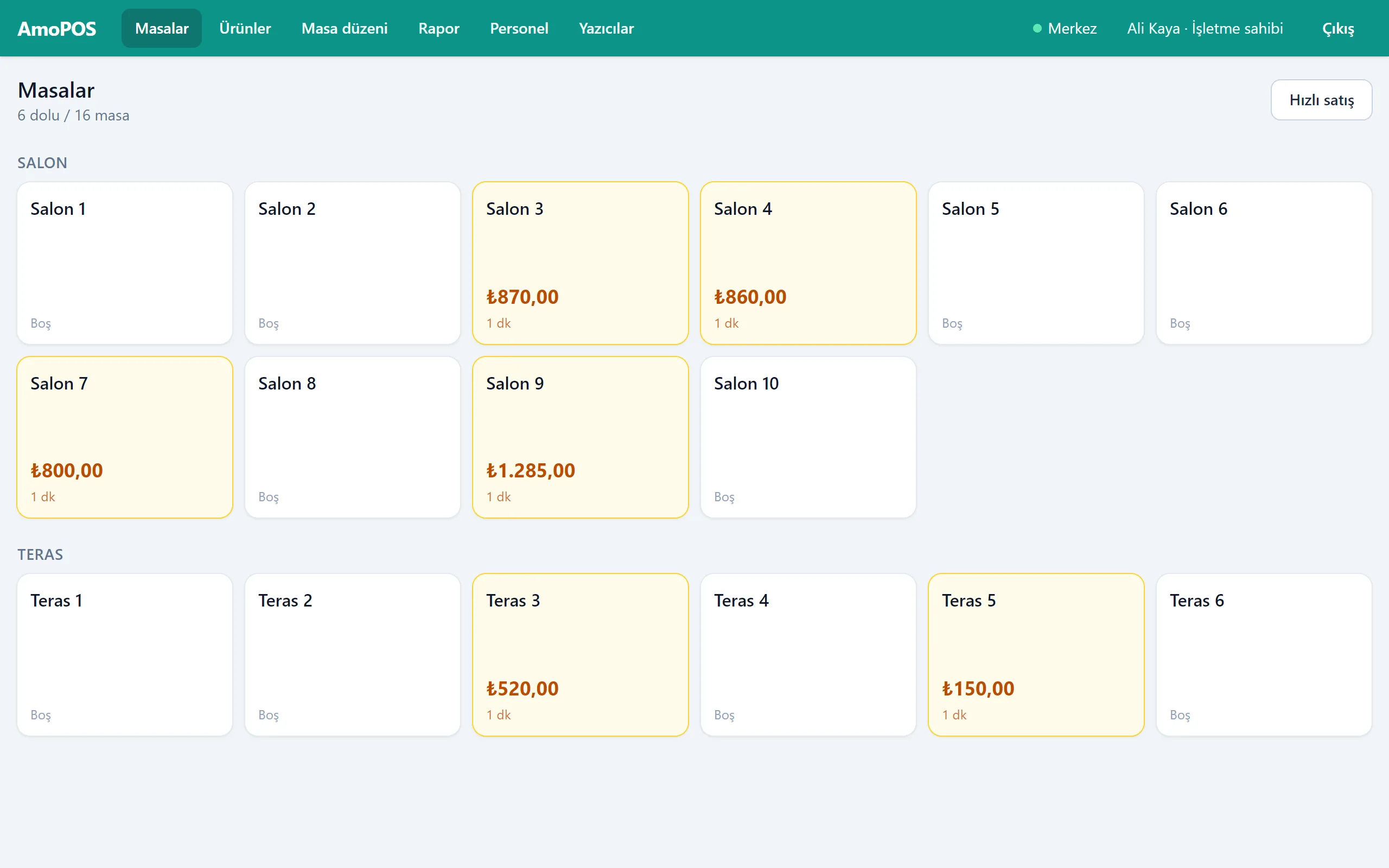Log out with Çıkış
1389x868 pixels.
1338,28
